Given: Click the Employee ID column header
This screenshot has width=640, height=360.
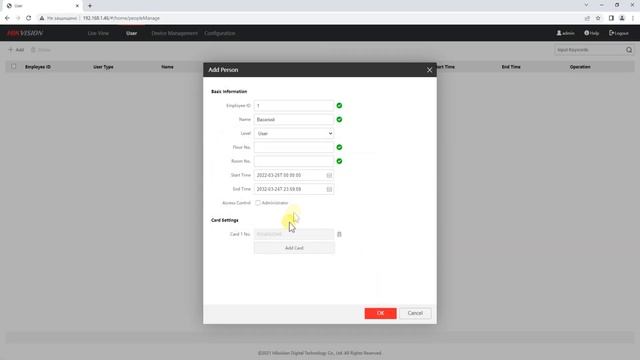Looking at the screenshot, I should (x=38, y=67).
